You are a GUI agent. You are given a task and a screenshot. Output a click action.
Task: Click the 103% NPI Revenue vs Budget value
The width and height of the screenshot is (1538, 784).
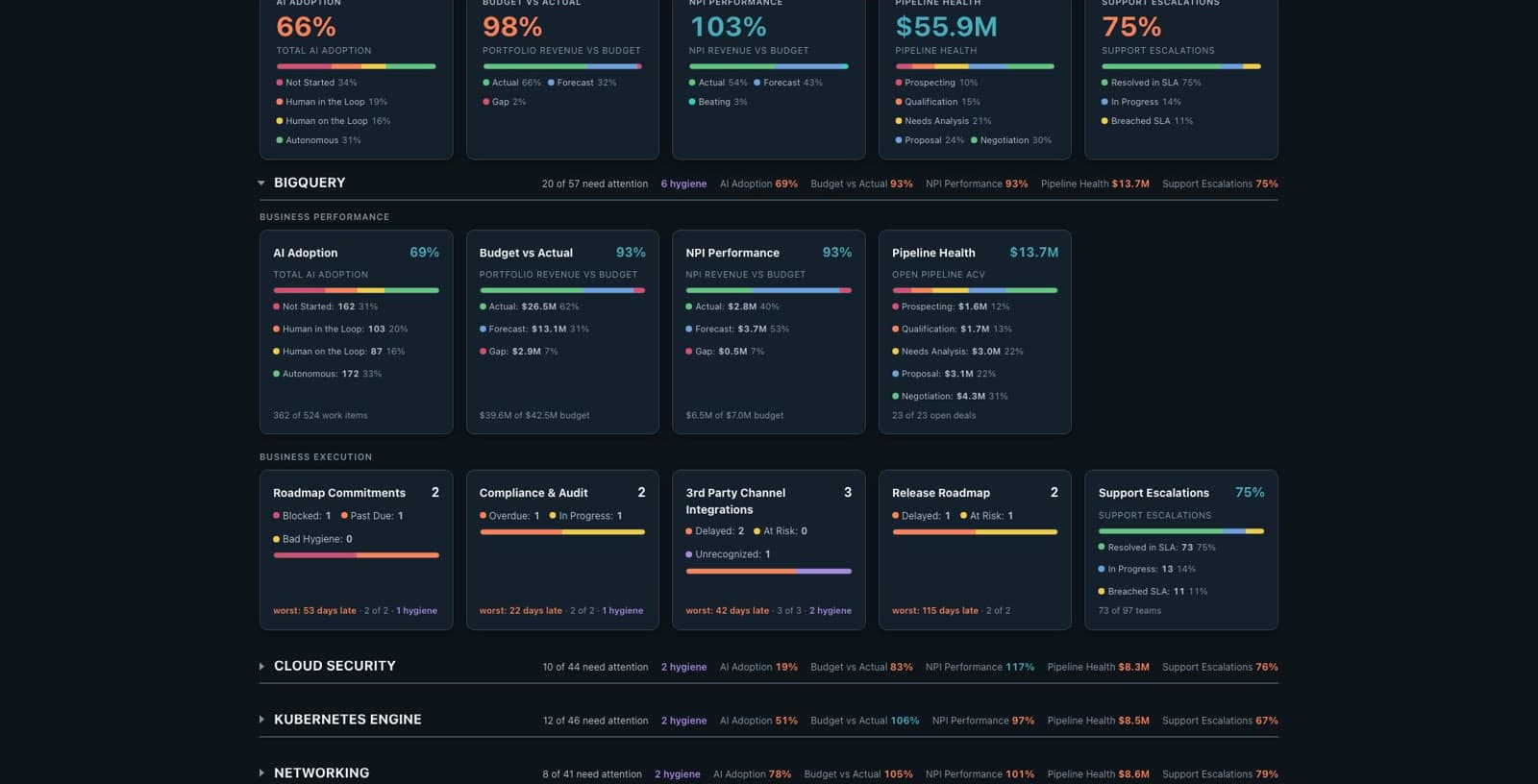point(728,27)
